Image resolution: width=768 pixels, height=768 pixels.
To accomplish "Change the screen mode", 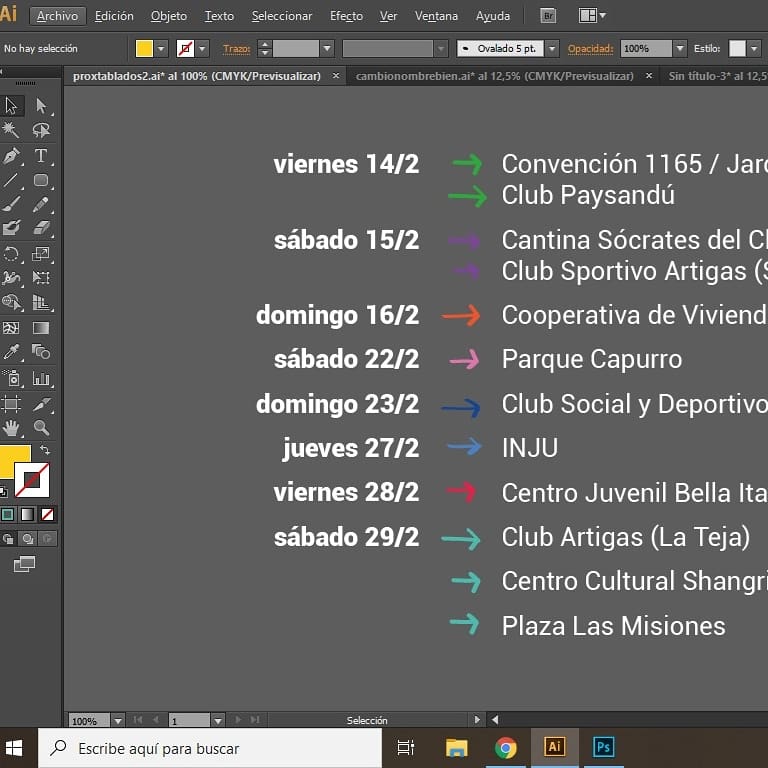I will (24, 564).
